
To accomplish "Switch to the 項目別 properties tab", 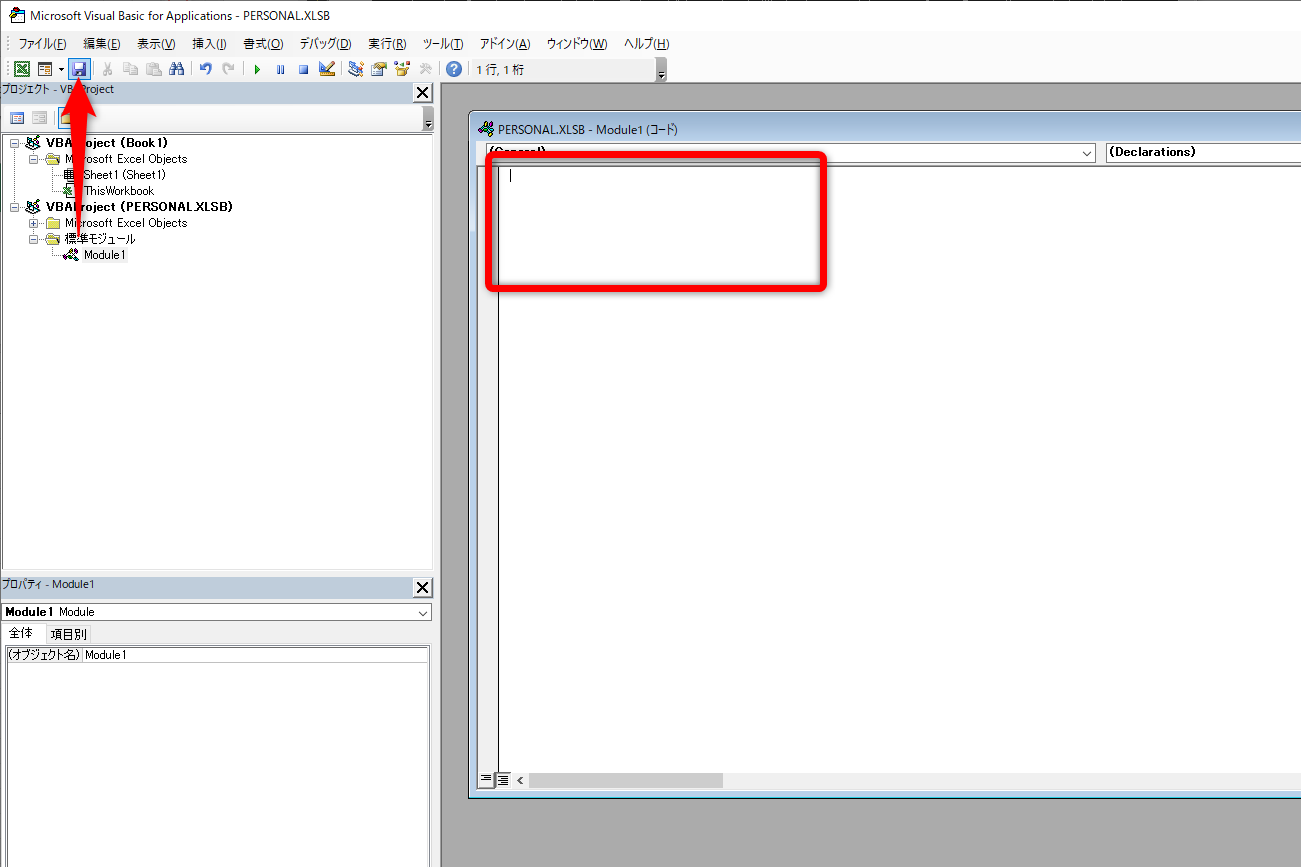I will (69, 634).
